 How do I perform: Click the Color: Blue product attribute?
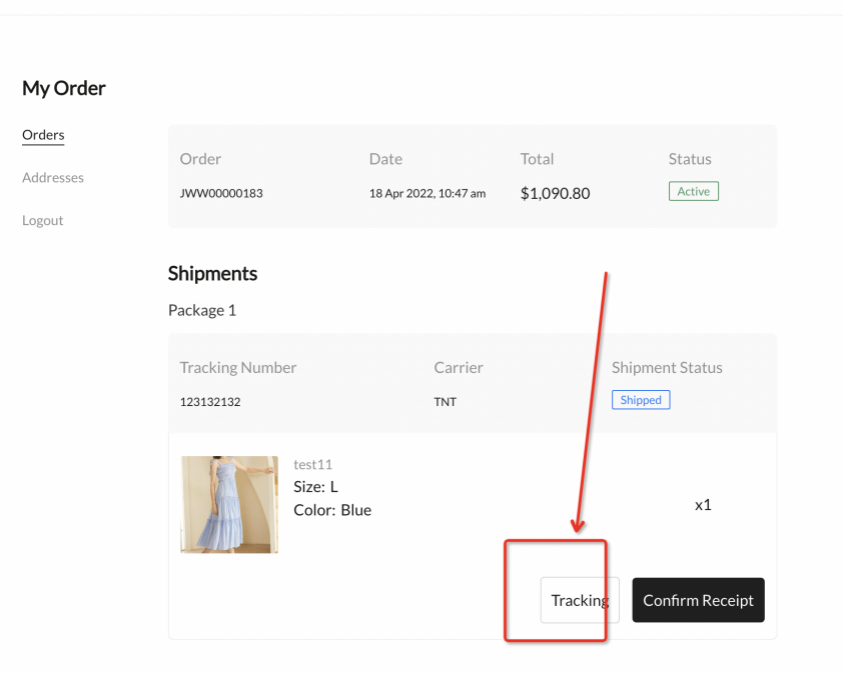(332, 510)
